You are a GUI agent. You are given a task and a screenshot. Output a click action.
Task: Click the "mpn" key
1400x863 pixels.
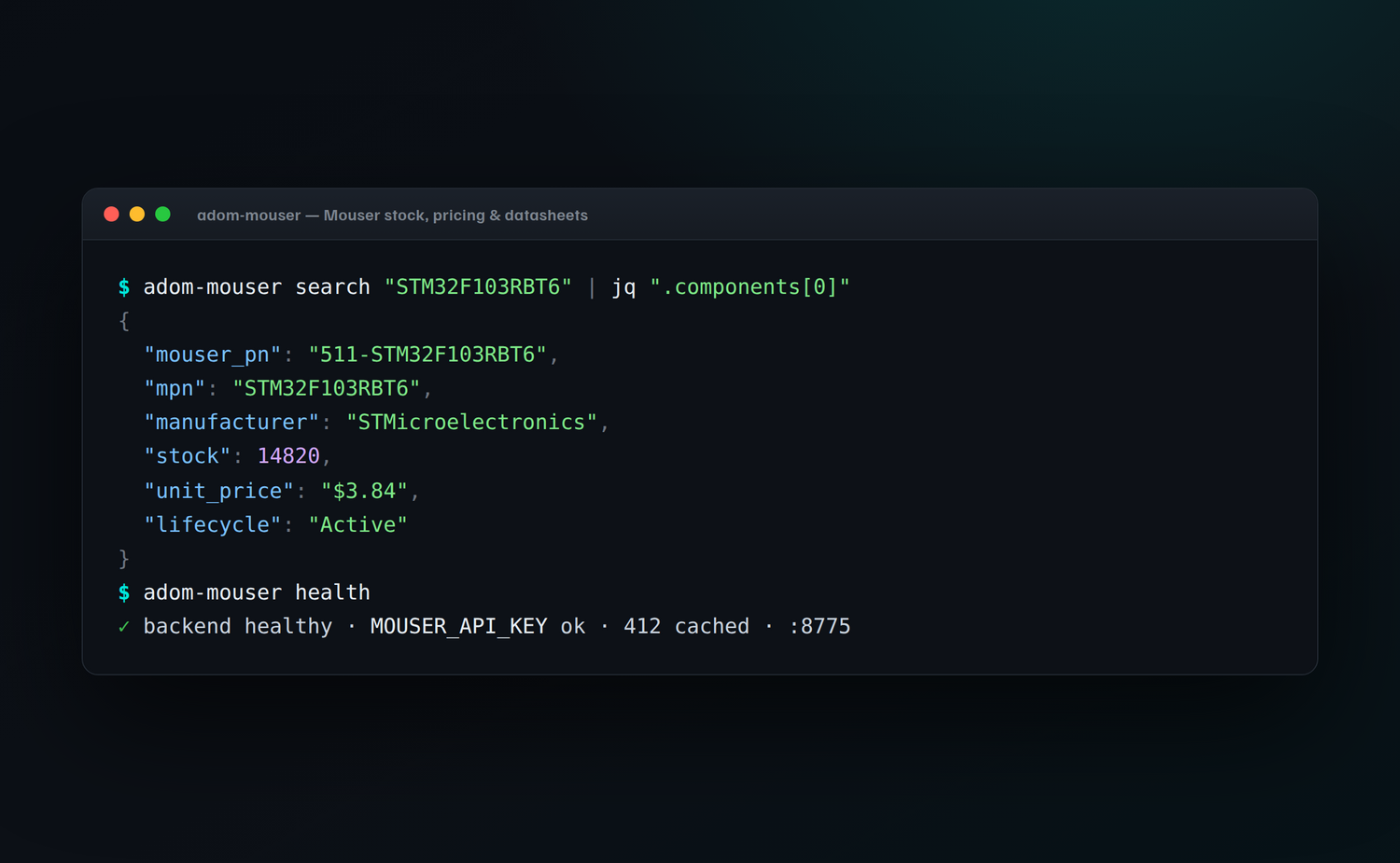(x=175, y=389)
